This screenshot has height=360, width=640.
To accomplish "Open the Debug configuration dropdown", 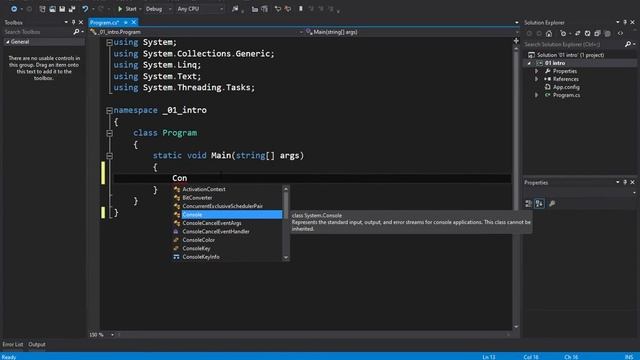I will (x=158, y=9).
